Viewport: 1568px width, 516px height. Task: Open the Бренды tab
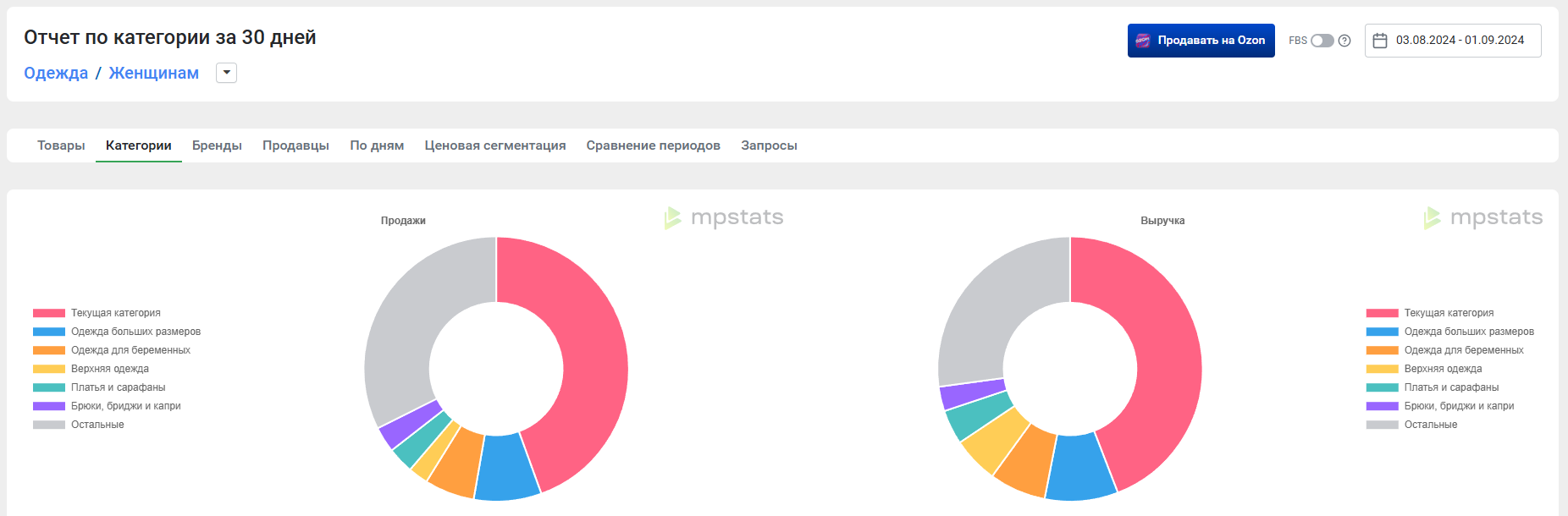point(217,145)
